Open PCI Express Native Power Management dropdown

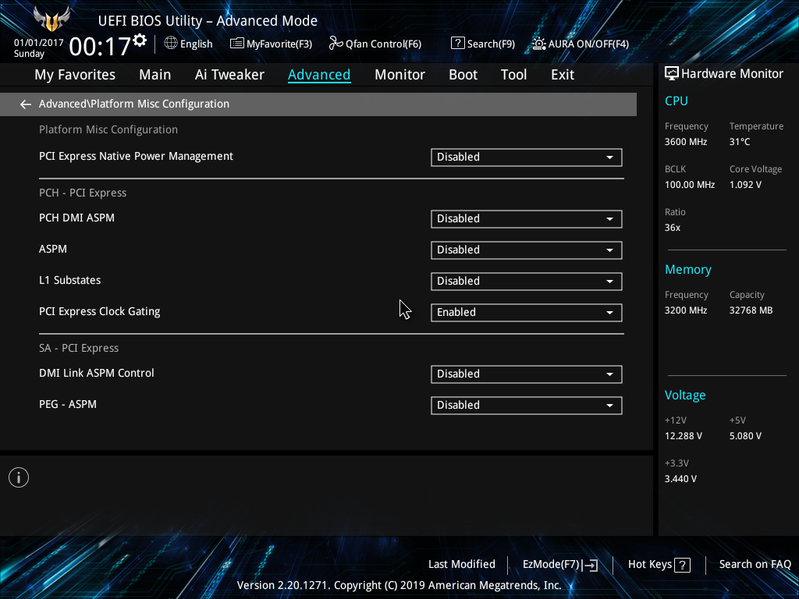pos(526,157)
